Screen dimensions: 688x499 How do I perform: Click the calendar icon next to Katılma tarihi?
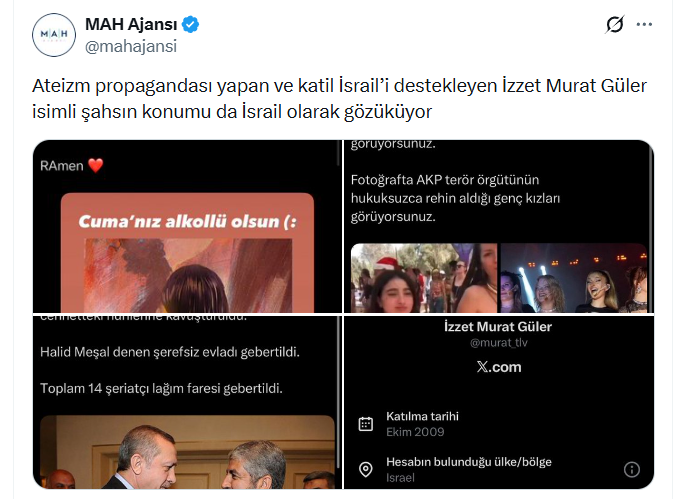click(366, 424)
